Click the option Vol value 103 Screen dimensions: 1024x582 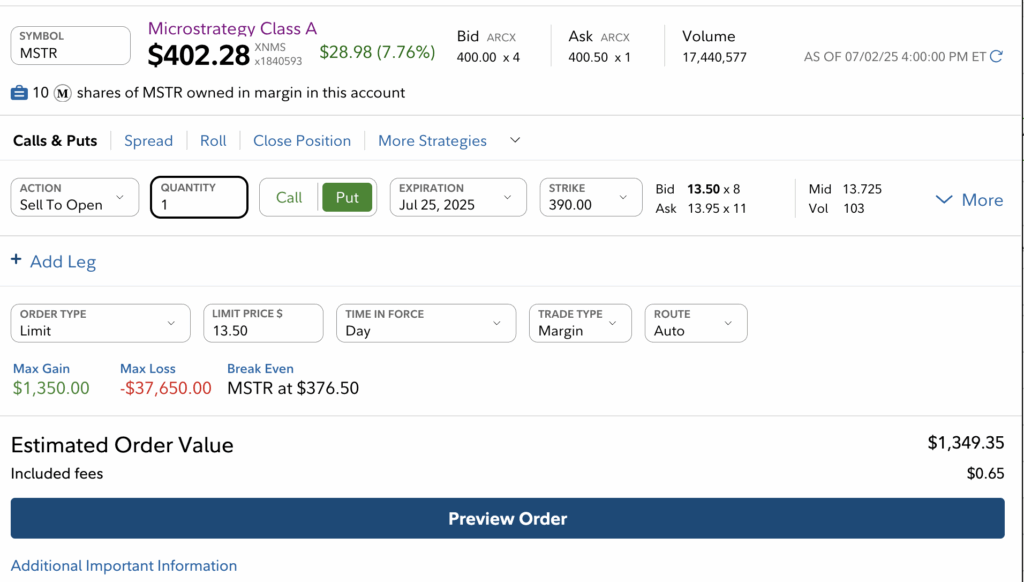(854, 209)
